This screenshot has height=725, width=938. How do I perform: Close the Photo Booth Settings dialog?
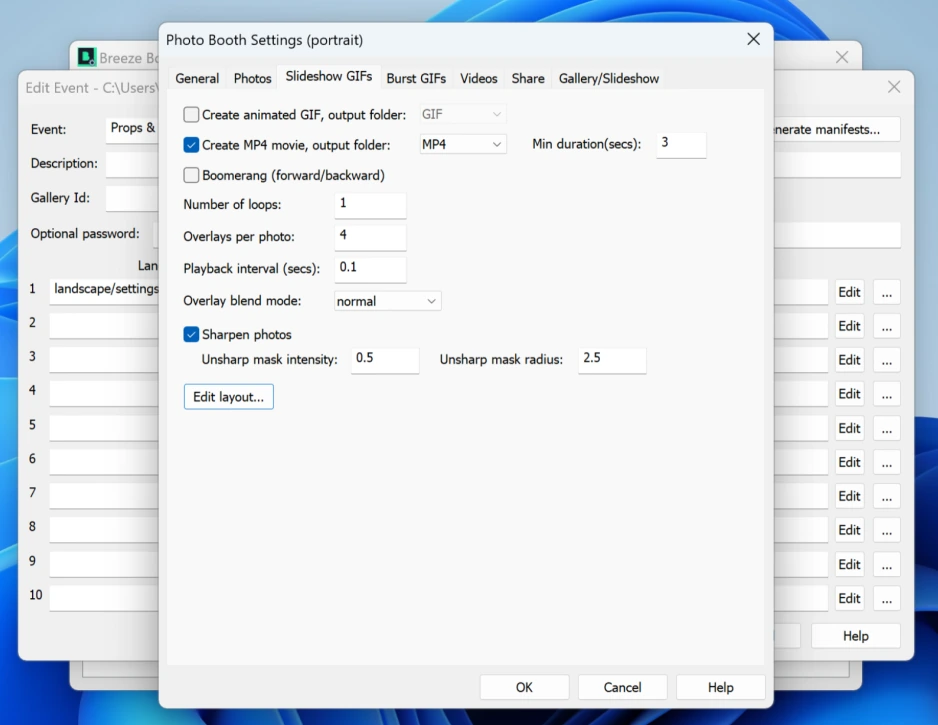pos(753,39)
